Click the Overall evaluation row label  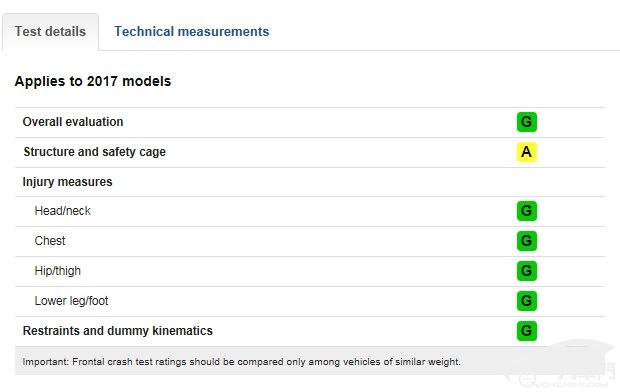tap(73, 122)
